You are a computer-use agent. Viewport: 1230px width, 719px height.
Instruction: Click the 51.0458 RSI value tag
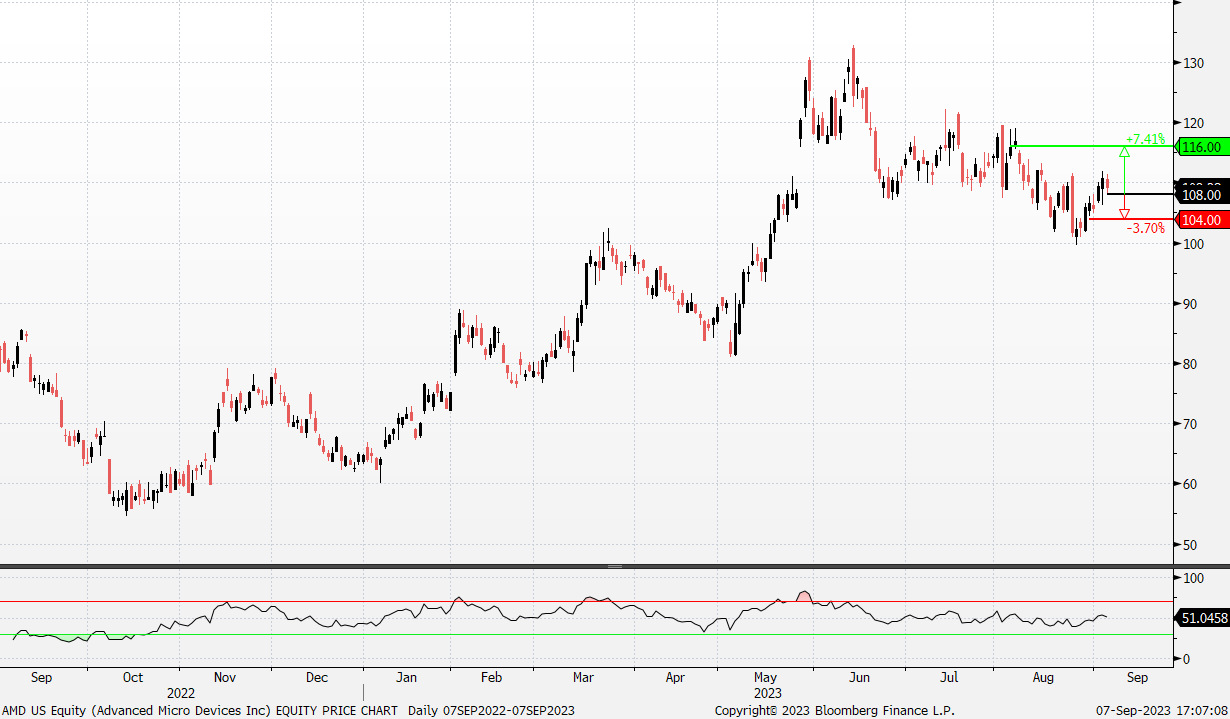pos(1203,619)
